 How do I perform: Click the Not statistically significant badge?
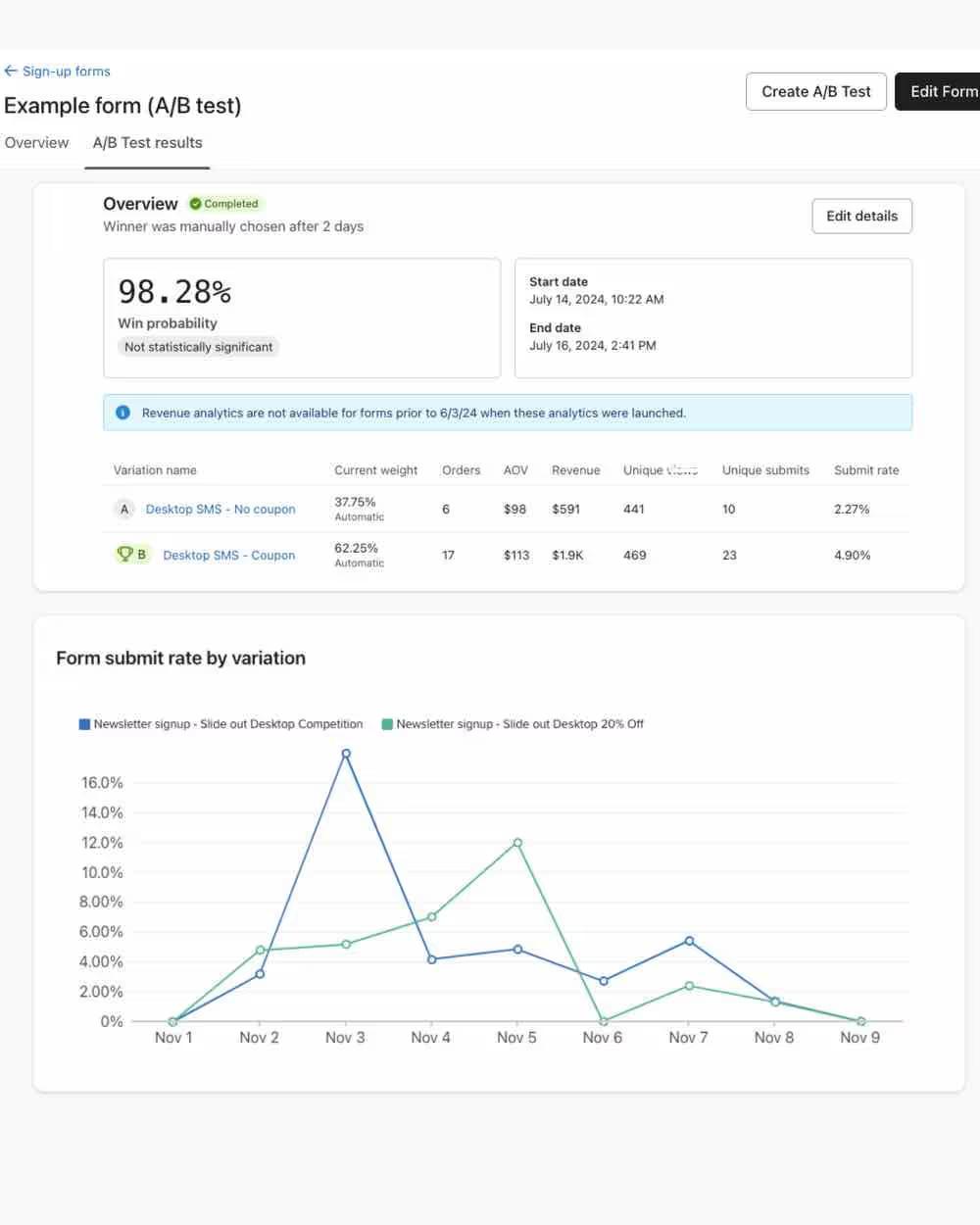pos(198,347)
